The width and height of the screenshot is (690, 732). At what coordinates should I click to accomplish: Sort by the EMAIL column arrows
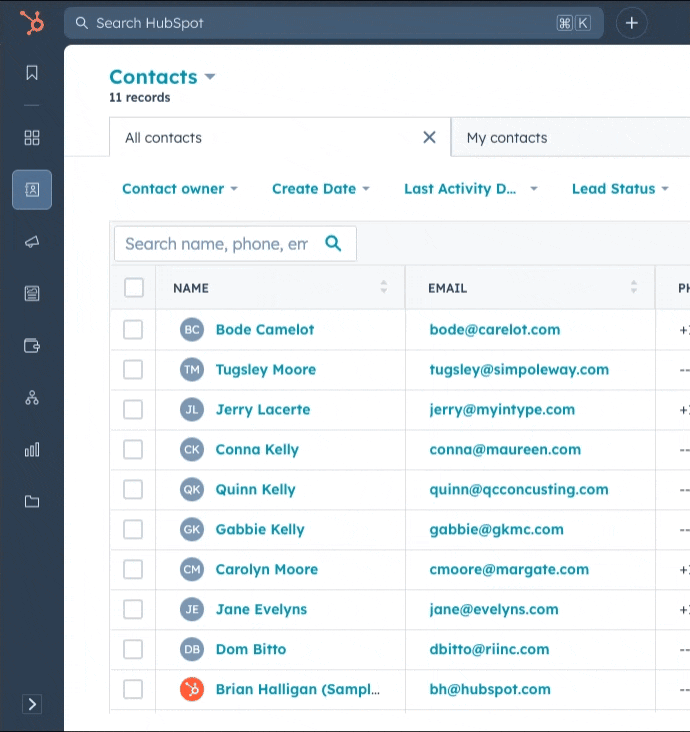(x=634, y=287)
